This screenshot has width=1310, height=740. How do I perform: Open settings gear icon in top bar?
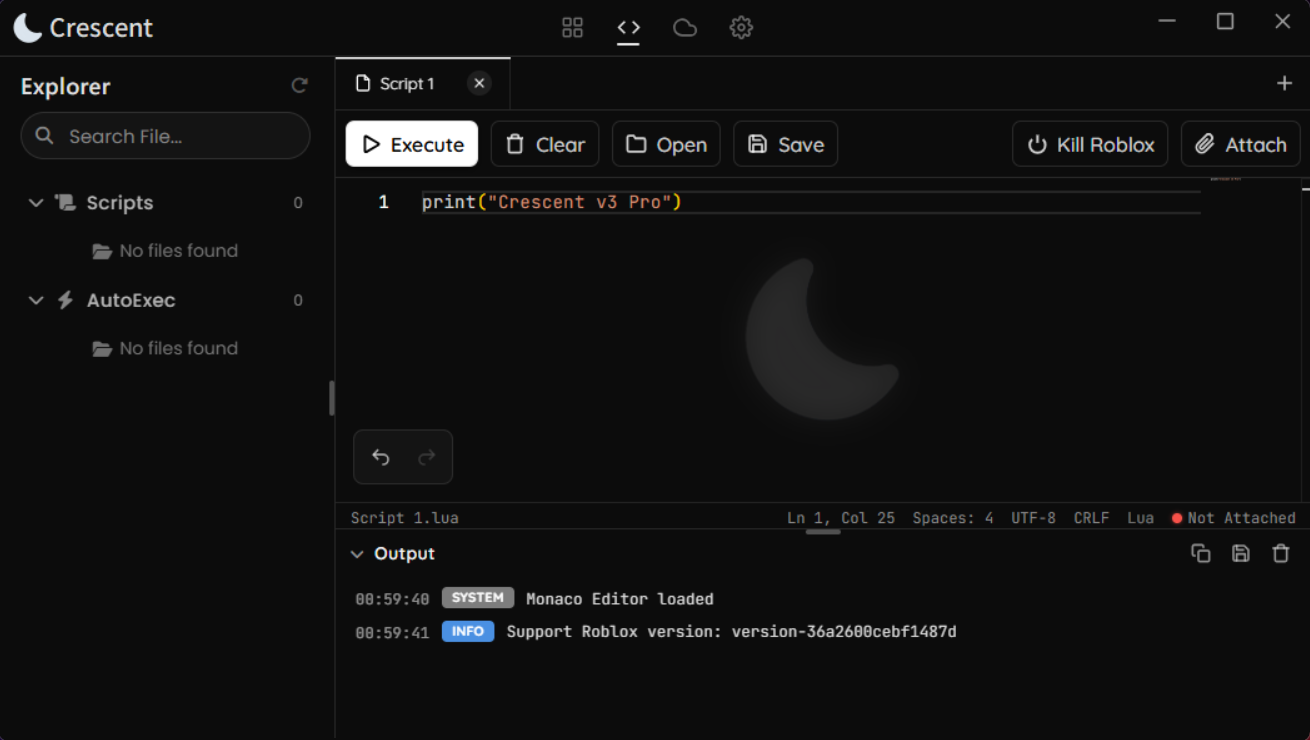[x=740, y=27]
